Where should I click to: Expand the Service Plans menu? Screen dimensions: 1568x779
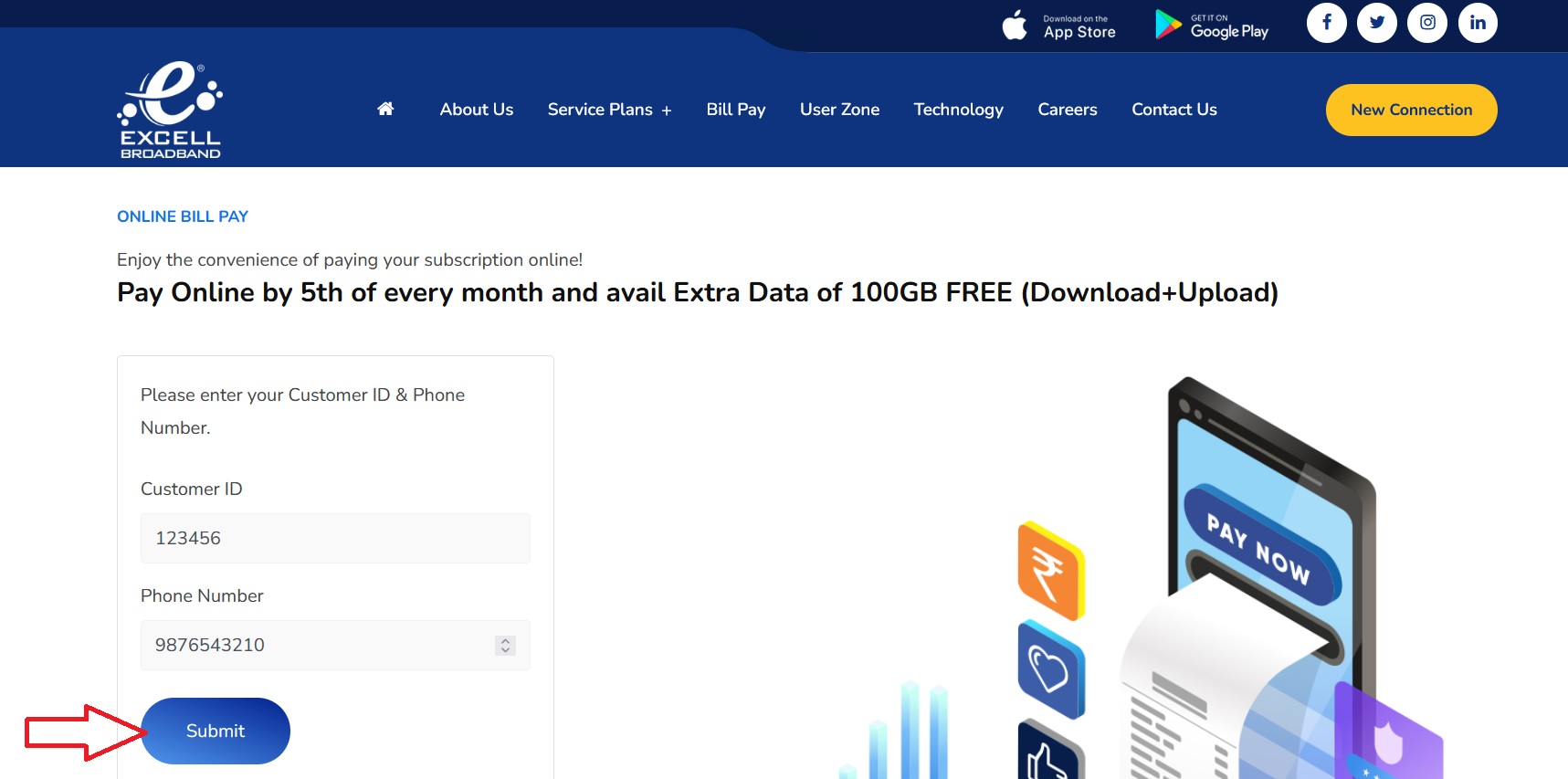(x=609, y=110)
